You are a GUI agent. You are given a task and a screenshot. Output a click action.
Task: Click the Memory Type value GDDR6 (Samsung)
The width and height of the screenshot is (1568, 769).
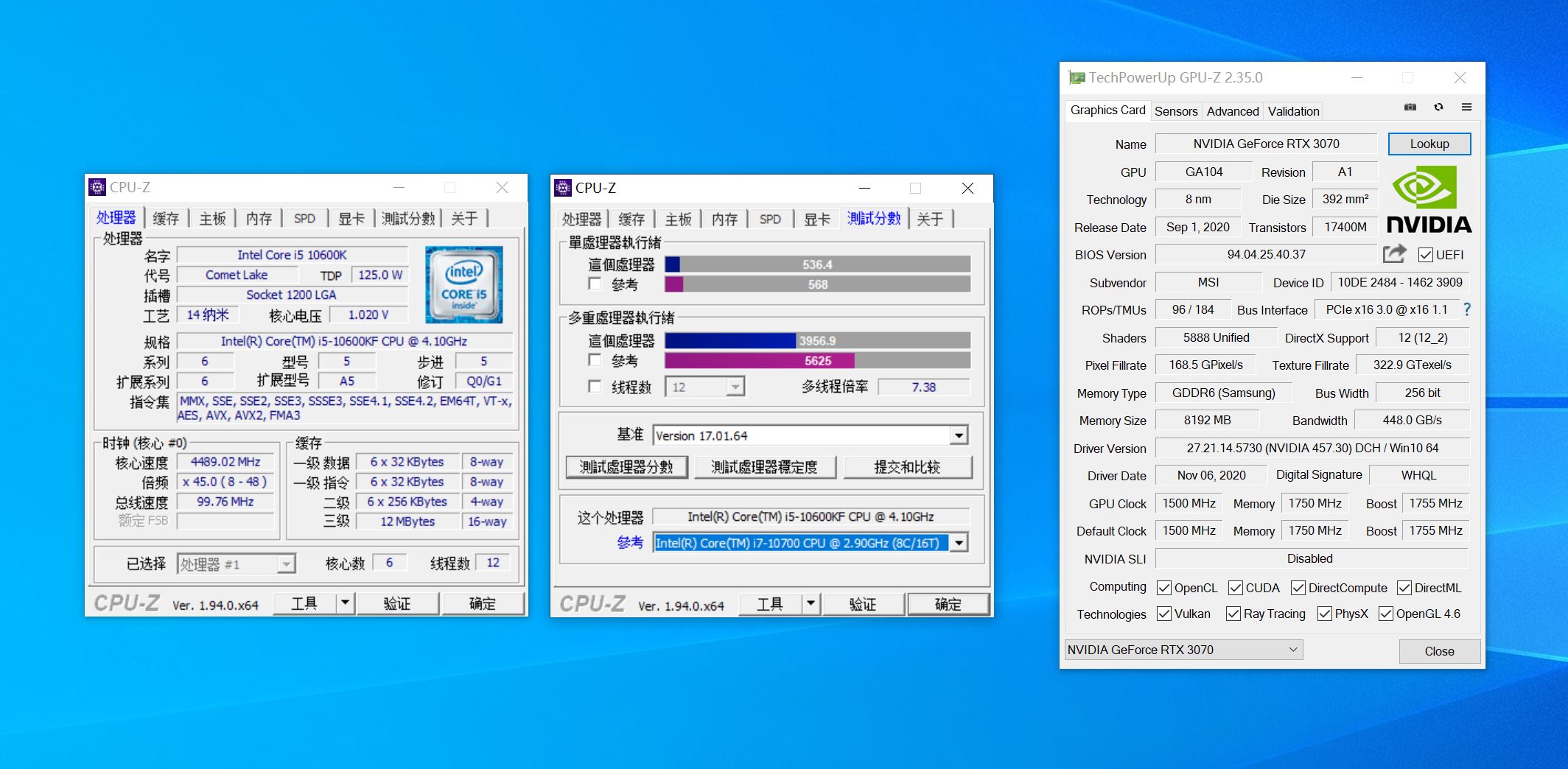point(1223,393)
